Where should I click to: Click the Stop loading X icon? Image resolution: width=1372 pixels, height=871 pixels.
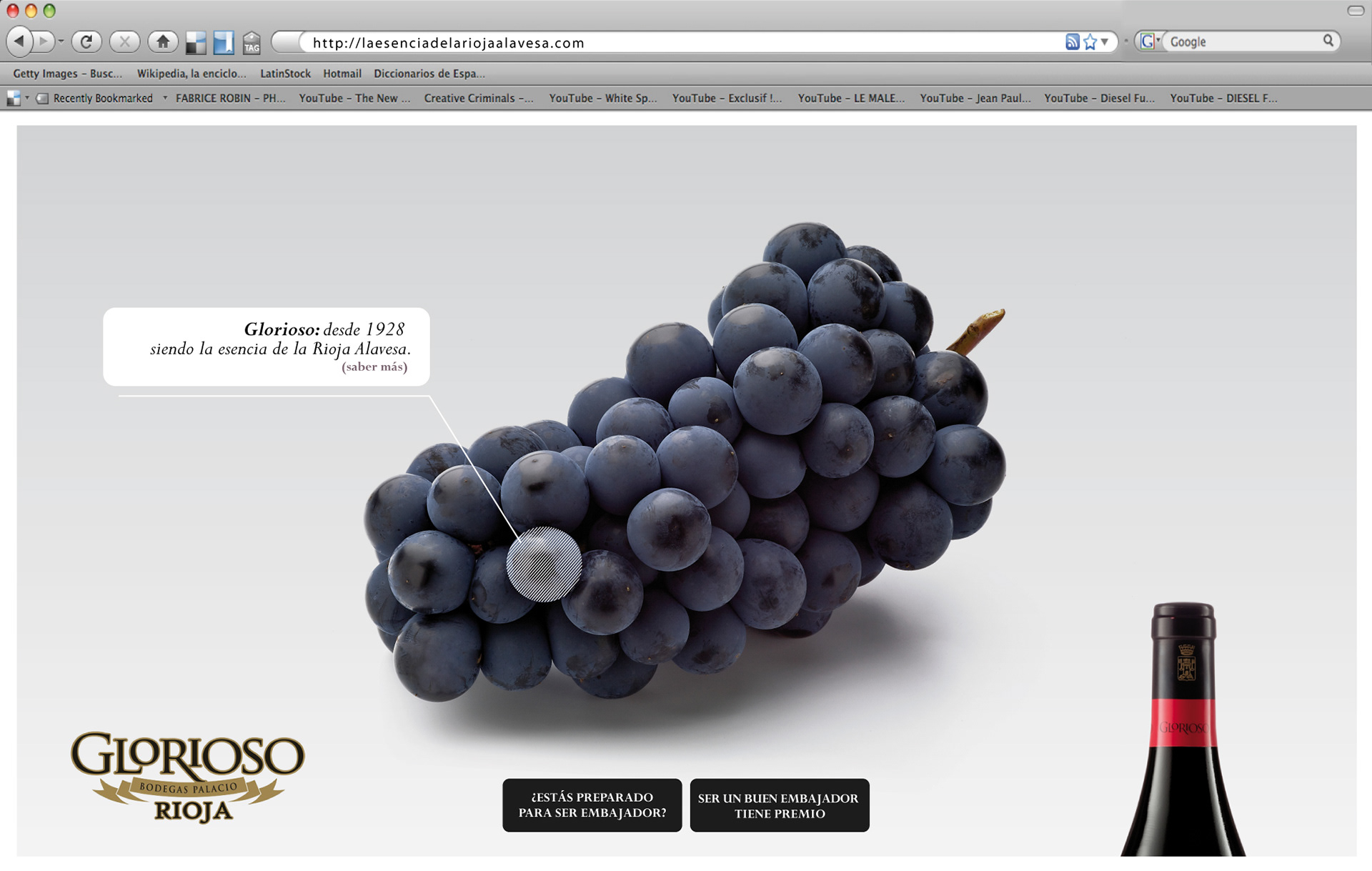click(124, 41)
